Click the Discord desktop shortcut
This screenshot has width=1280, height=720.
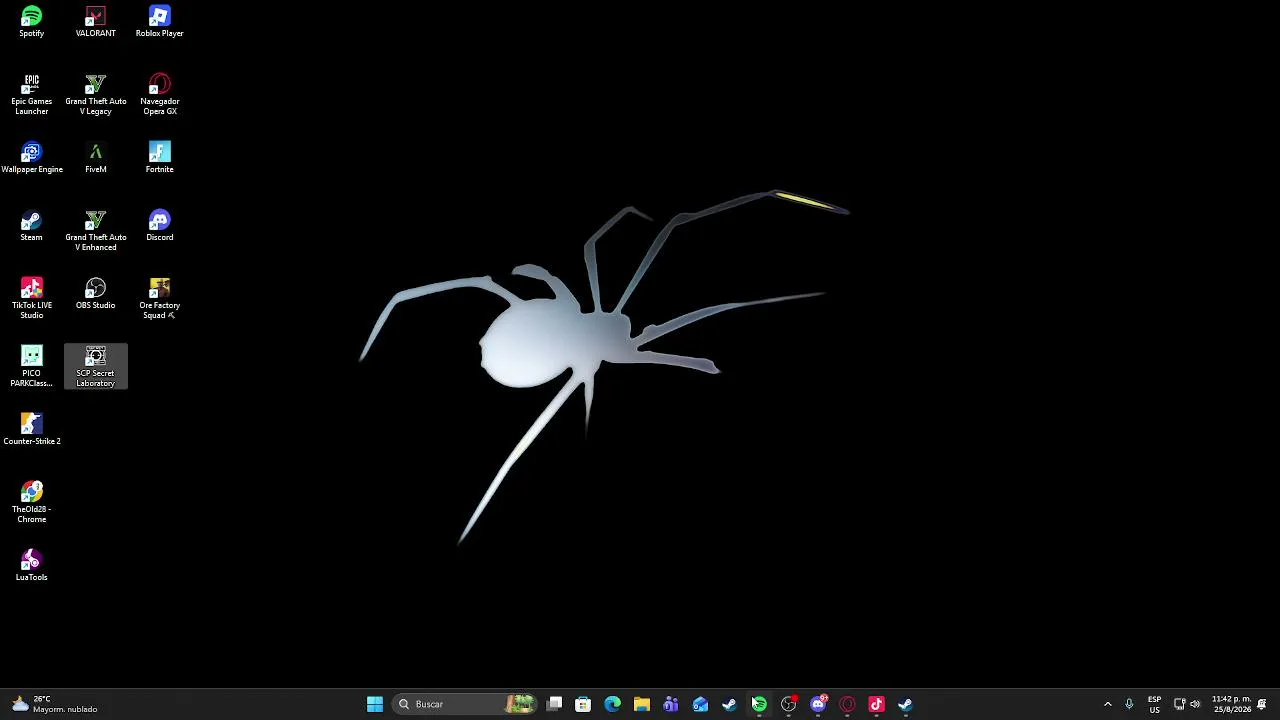(159, 226)
